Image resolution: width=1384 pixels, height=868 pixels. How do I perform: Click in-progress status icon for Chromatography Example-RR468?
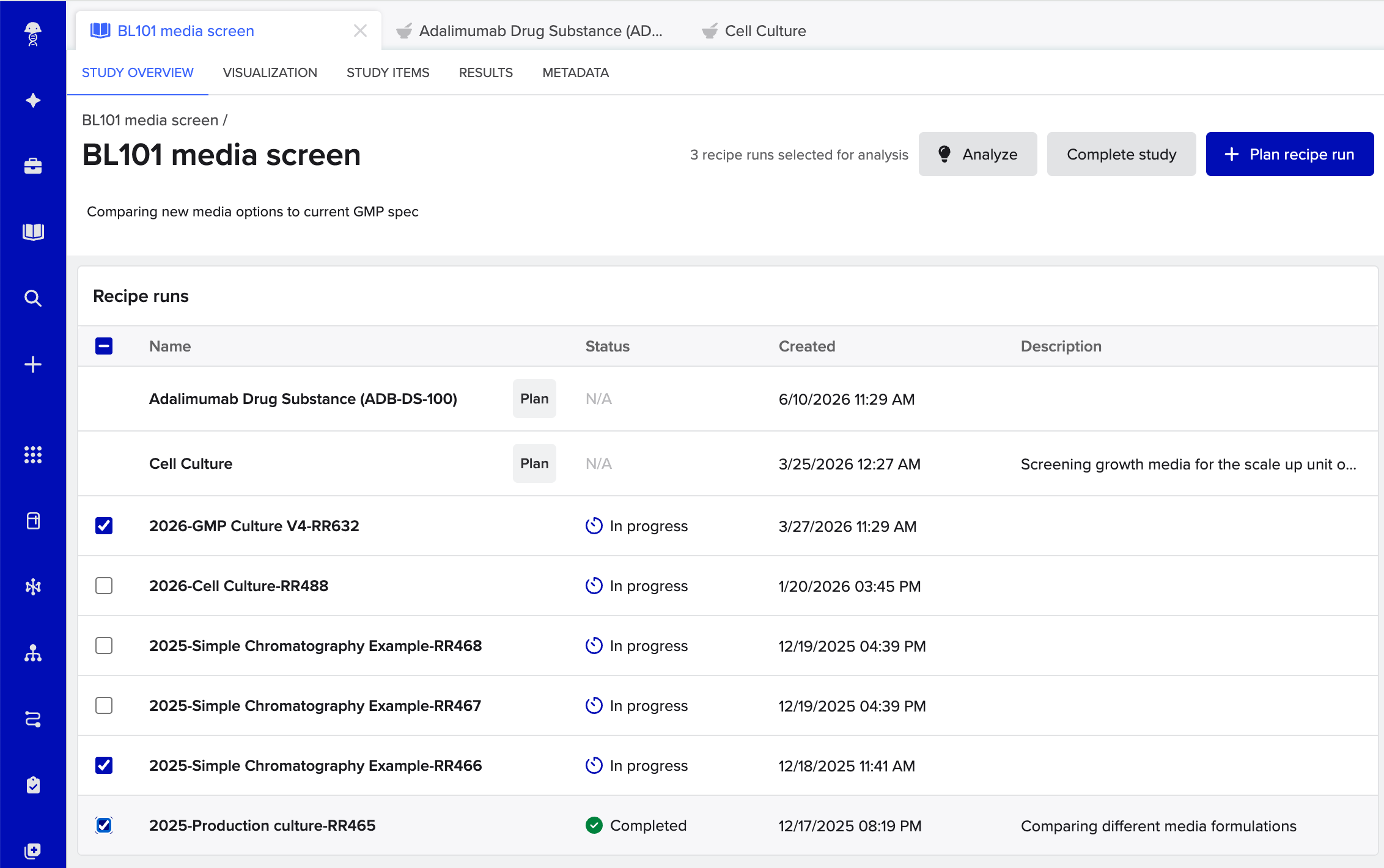594,645
